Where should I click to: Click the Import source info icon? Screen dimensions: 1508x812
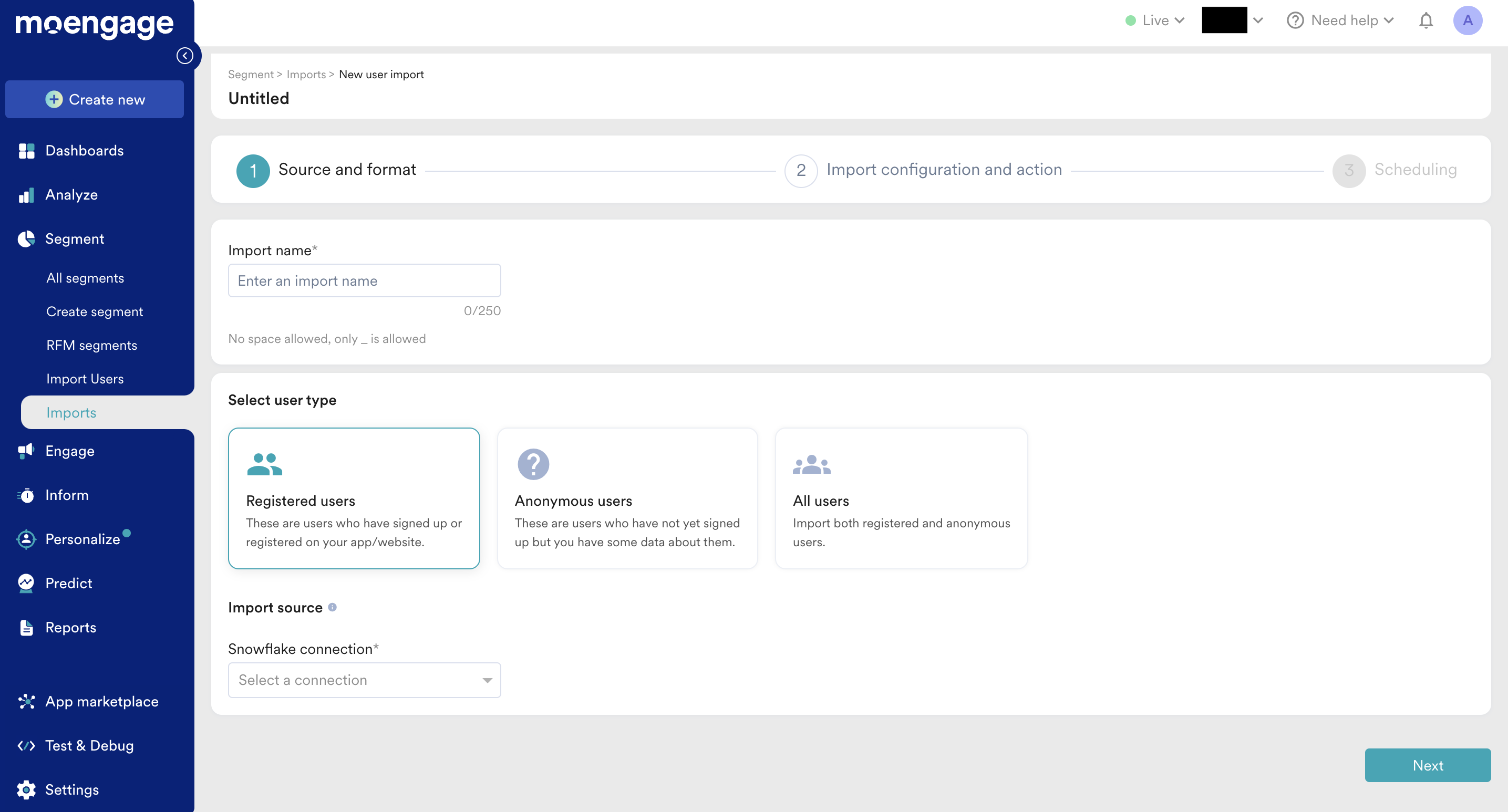coord(332,607)
